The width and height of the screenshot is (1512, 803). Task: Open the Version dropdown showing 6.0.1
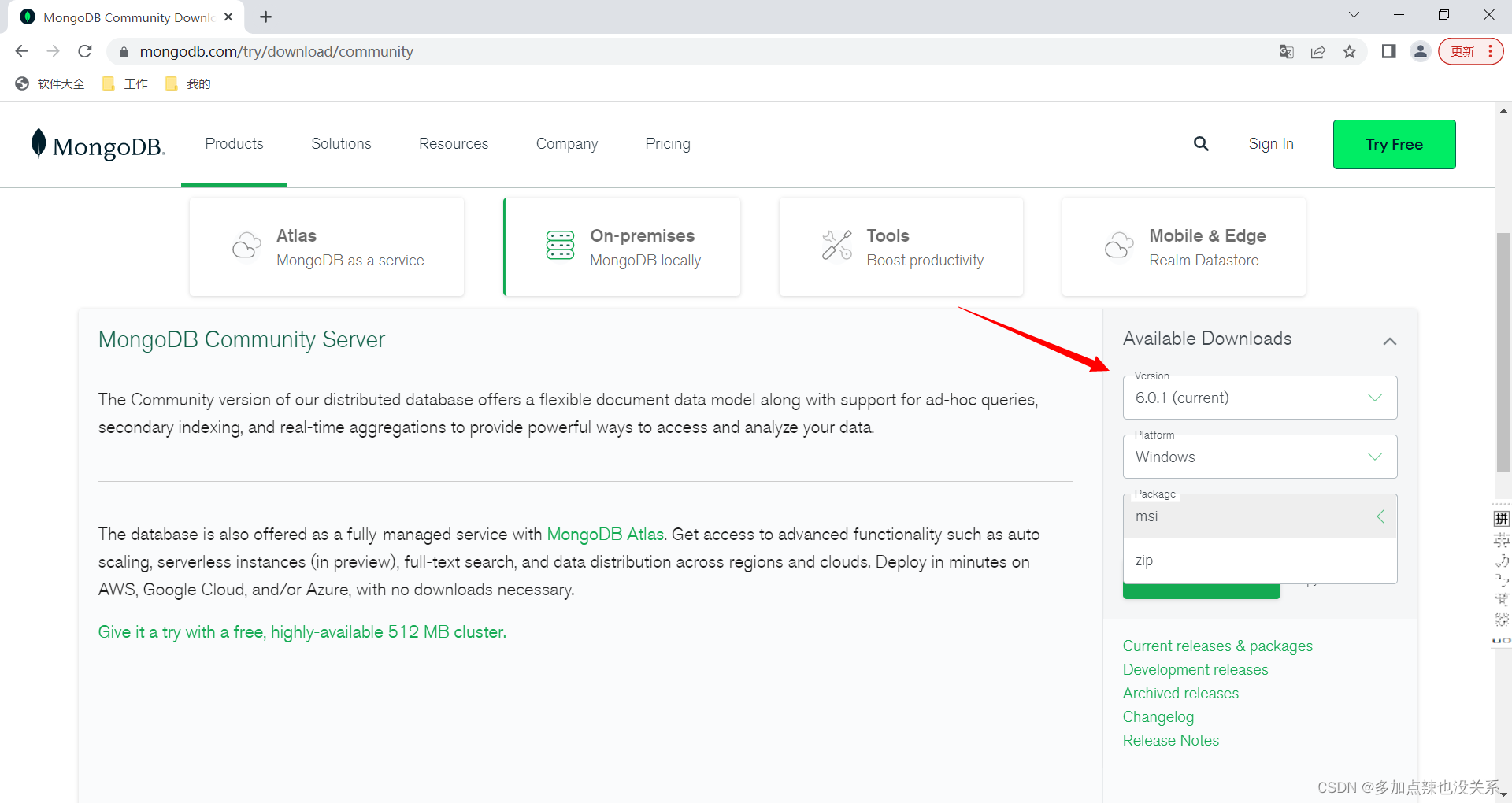1259,398
